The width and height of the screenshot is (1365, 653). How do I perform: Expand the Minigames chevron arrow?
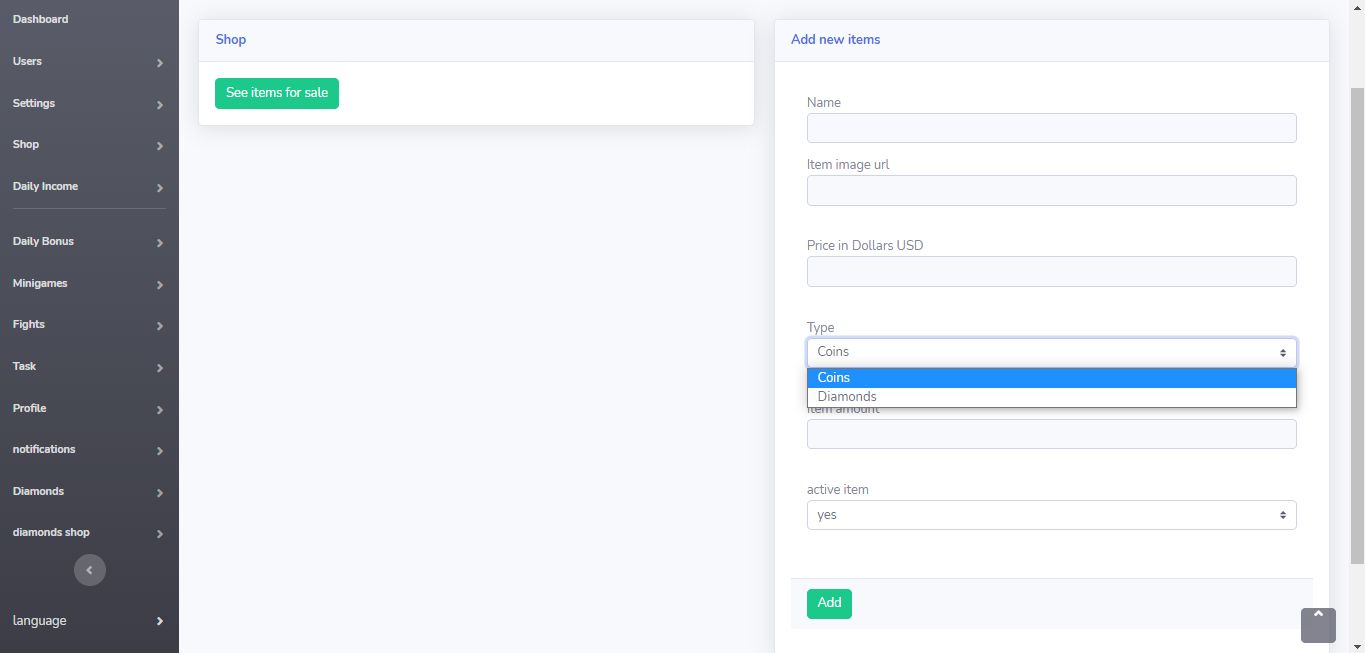click(x=160, y=285)
